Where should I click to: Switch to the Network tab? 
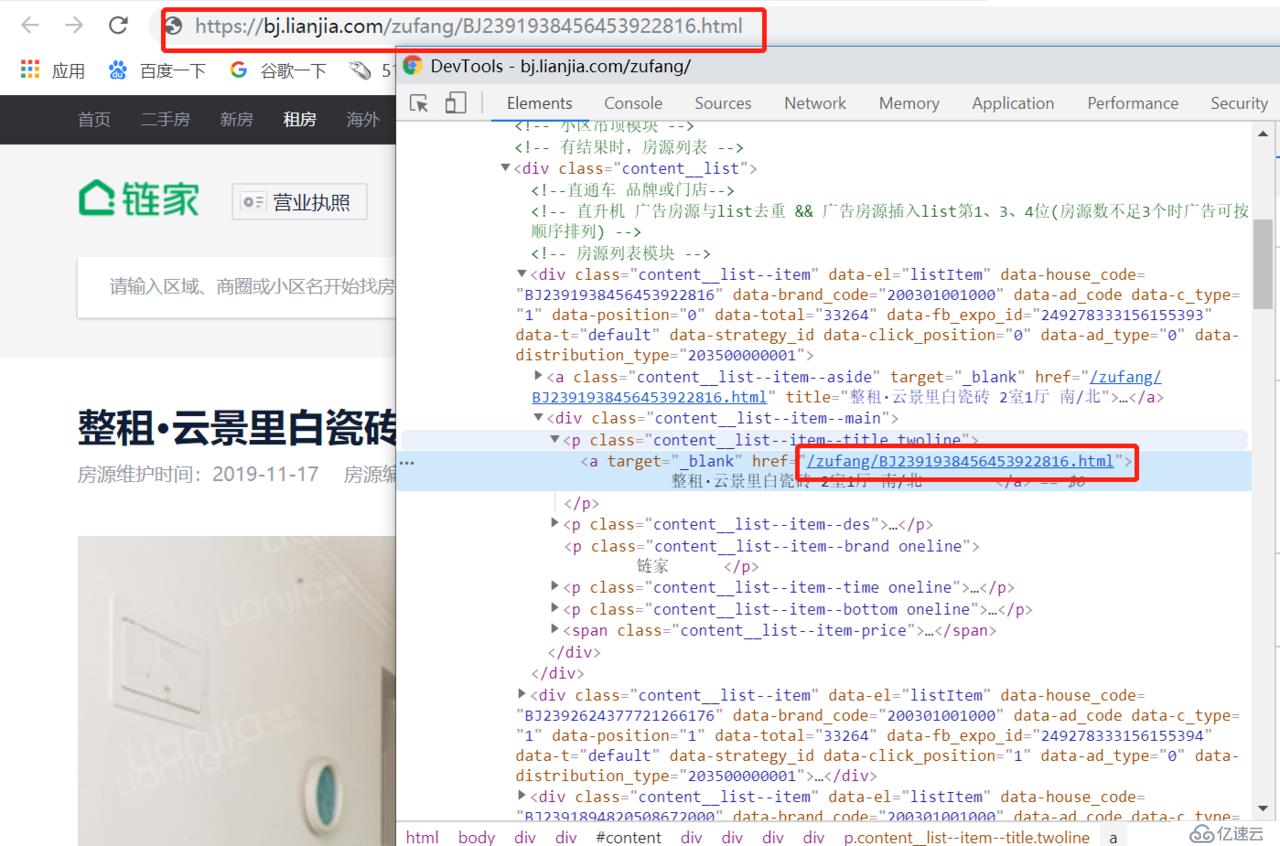815,103
